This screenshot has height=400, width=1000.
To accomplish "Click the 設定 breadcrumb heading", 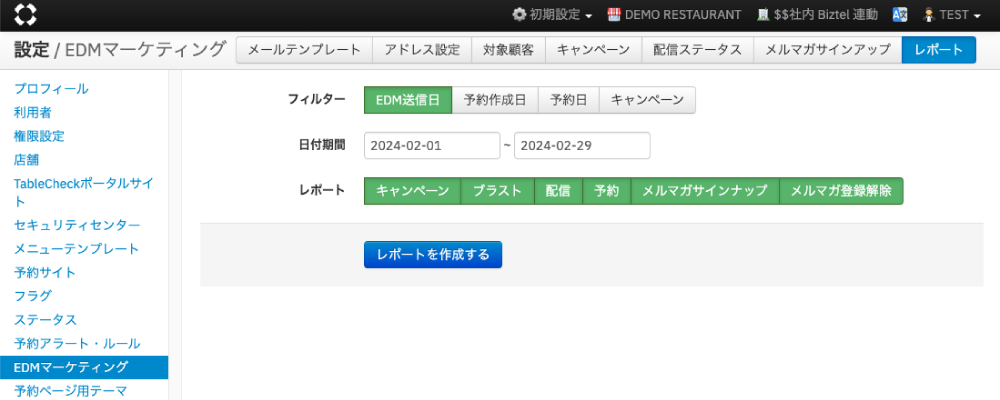I will pos(31,49).
